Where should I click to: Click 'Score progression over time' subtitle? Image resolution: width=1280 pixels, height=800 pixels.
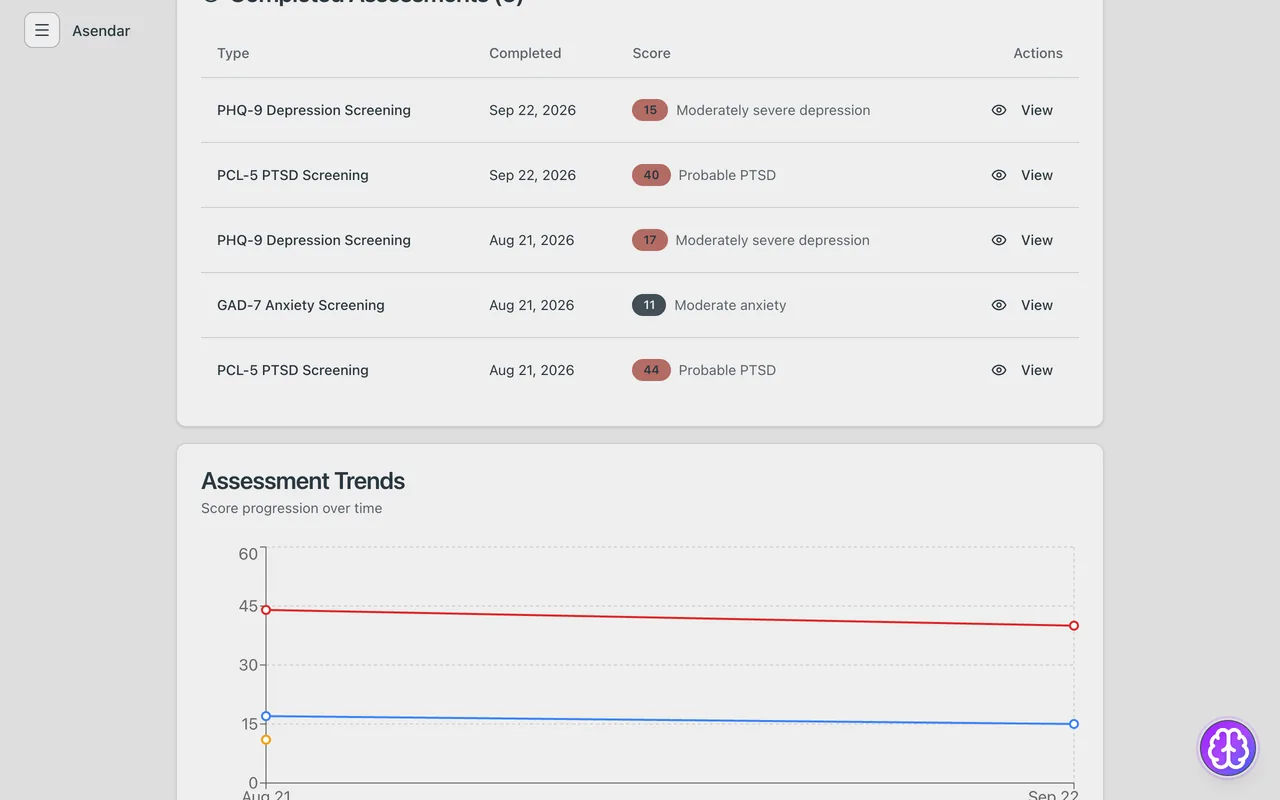click(x=291, y=508)
